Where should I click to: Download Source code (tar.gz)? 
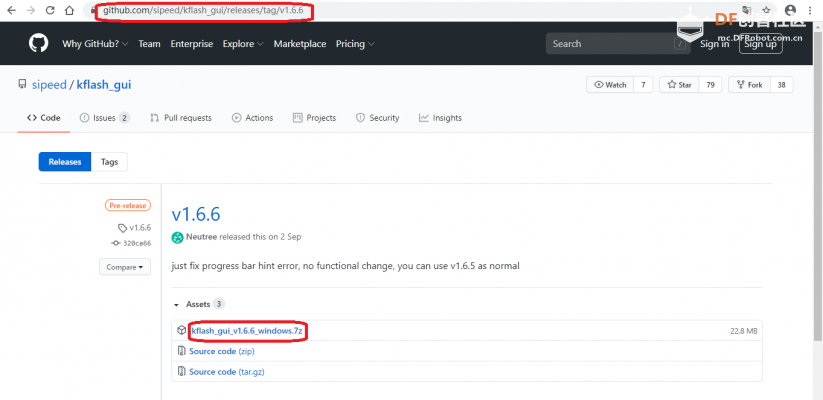coord(227,372)
